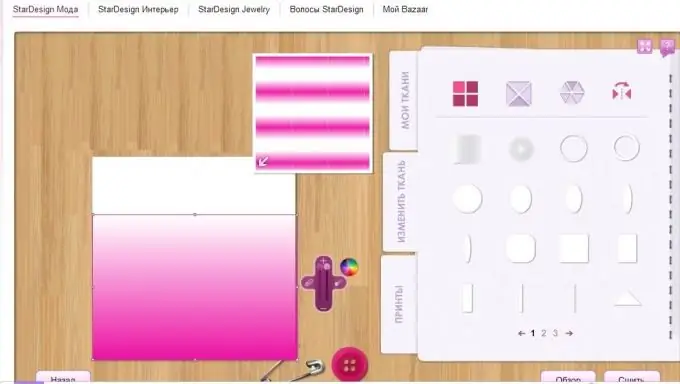Select the four-square grid pattern icon
Image resolution: width=680 pixels, height=384 pixels.
465,93
